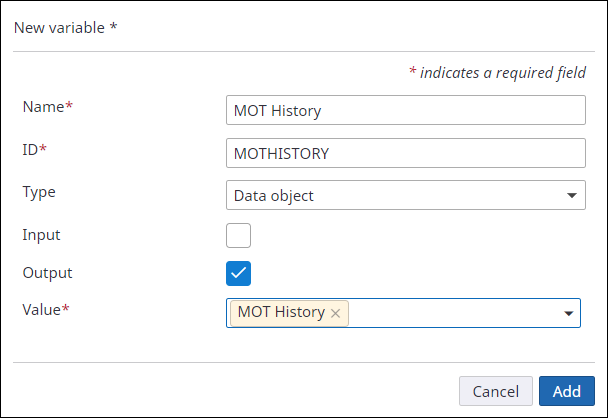The height and width of the screenshot is (418, 608).
Task: Click the 'Input' label text
Action: [x=41, y=234]
